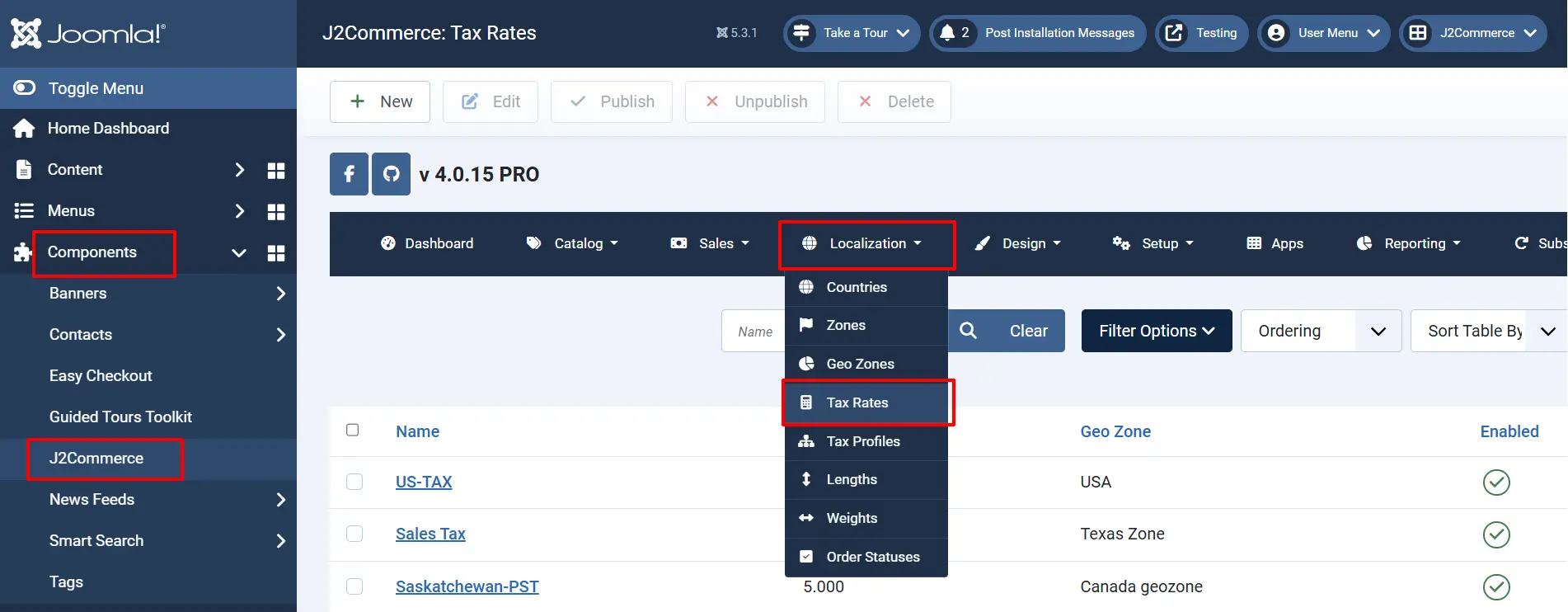
Task: Open Components dashboard grid icon
Action: (276, 252)
